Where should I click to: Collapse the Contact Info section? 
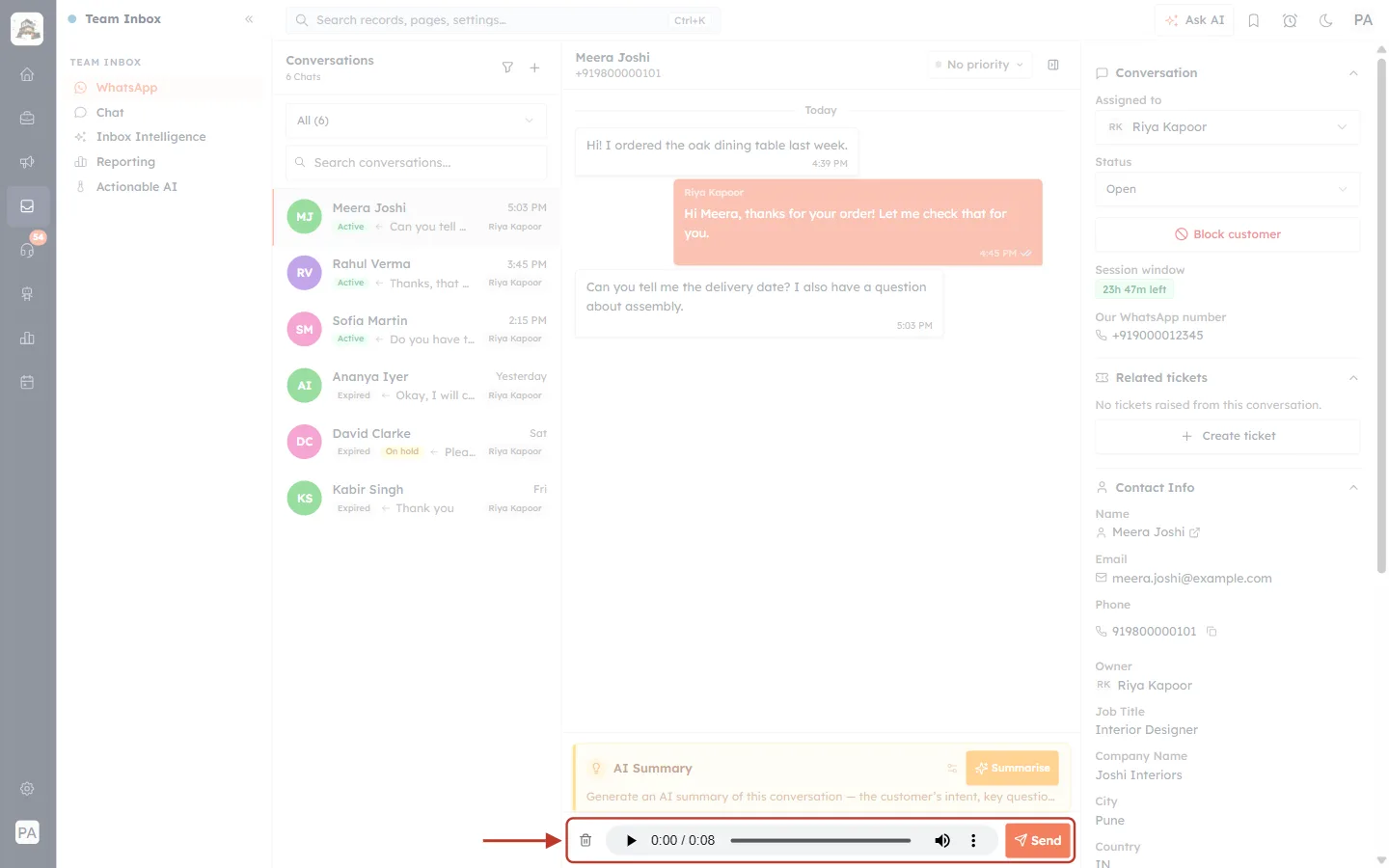click(x=1353, y=488)
